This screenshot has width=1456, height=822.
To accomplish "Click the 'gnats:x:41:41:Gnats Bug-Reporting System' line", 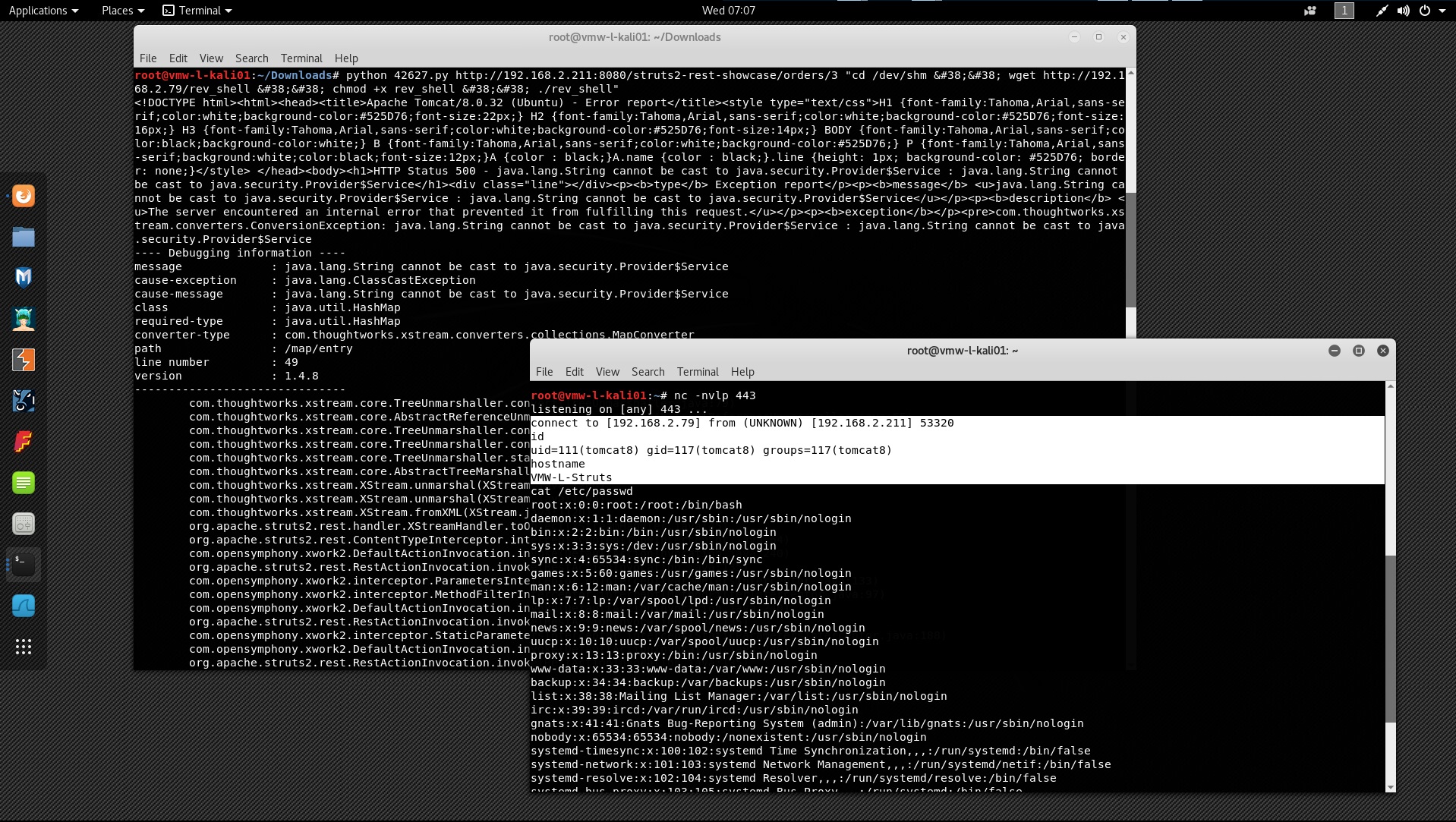I will tap(807, 723).
